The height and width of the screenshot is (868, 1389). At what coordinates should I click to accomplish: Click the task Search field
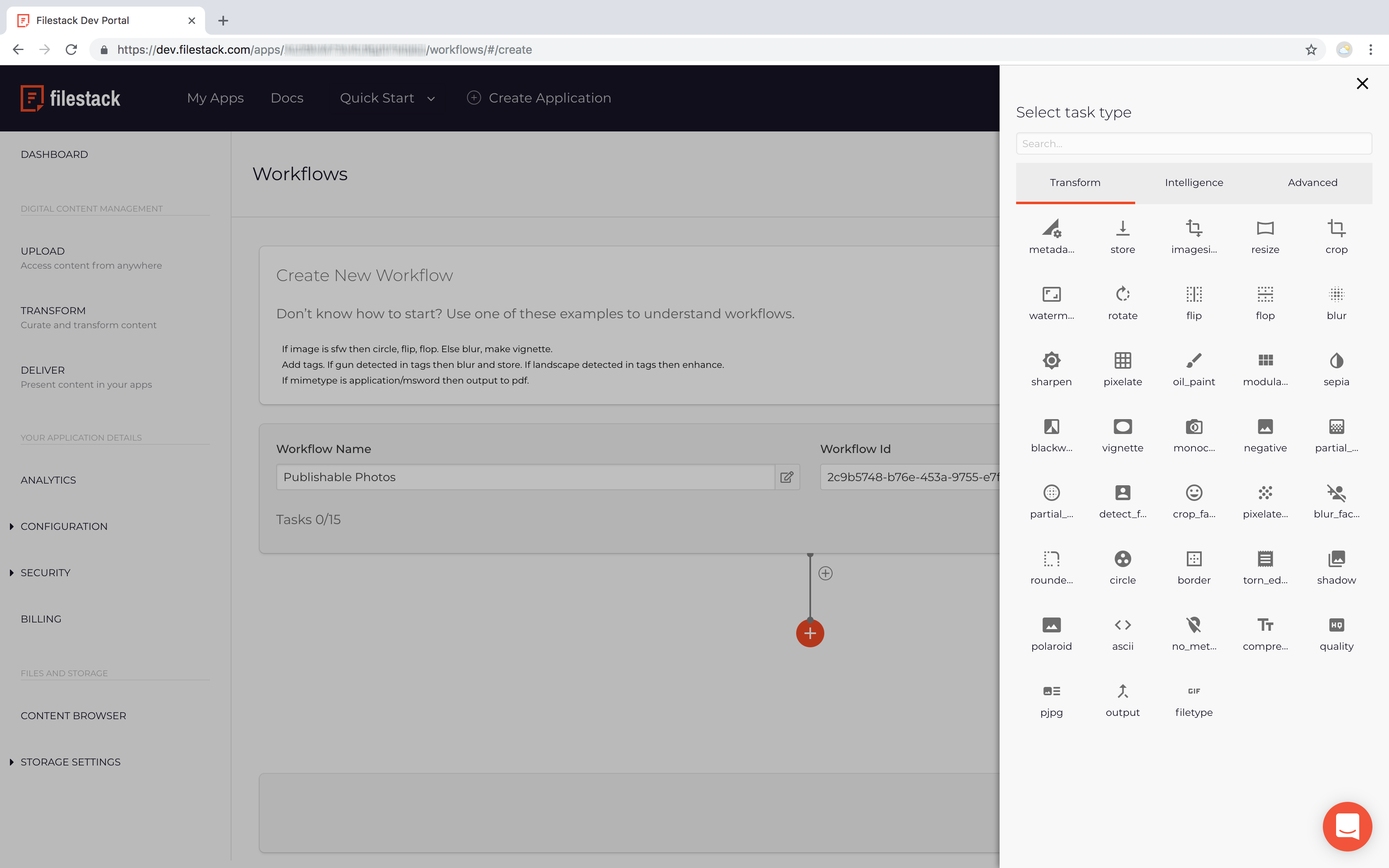(x=1194, y=143)
